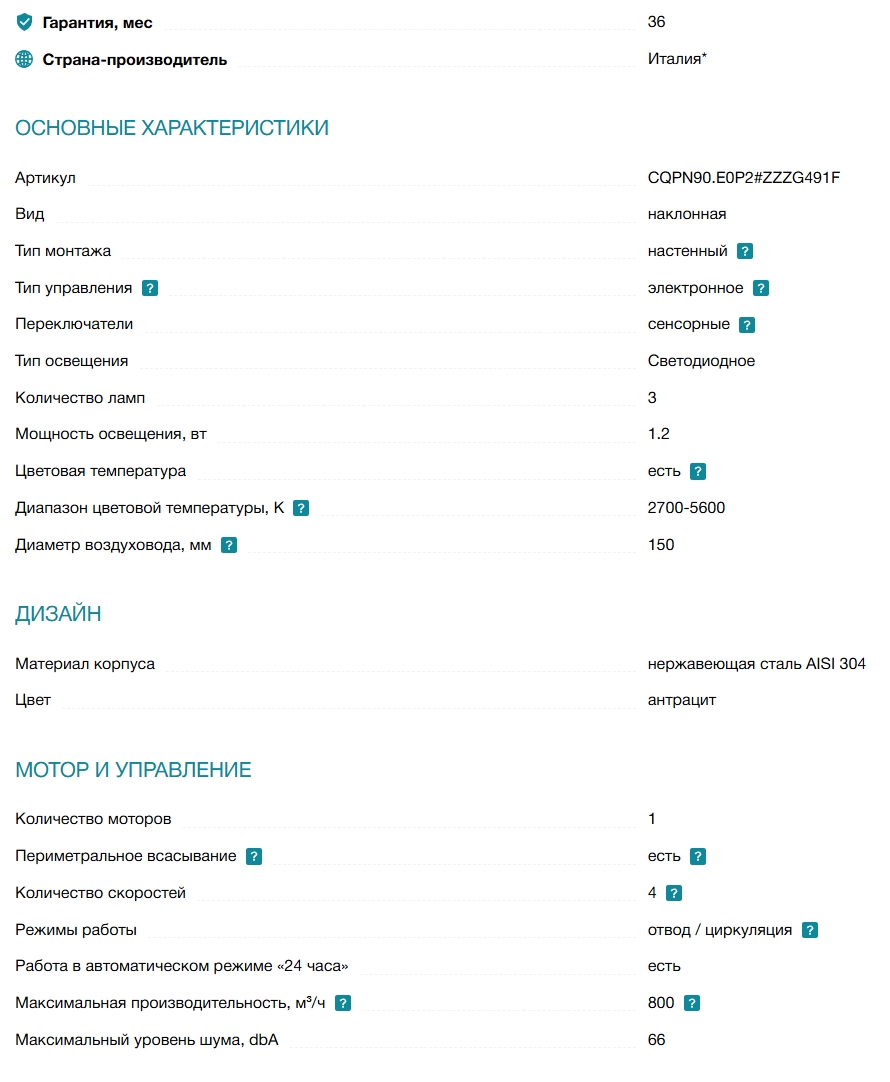Click the ОСНОВНЫЕ ХАРАКТЕРИСТИКИ section heading
This screenshot has height=1082, width=890.
point(172,128)
